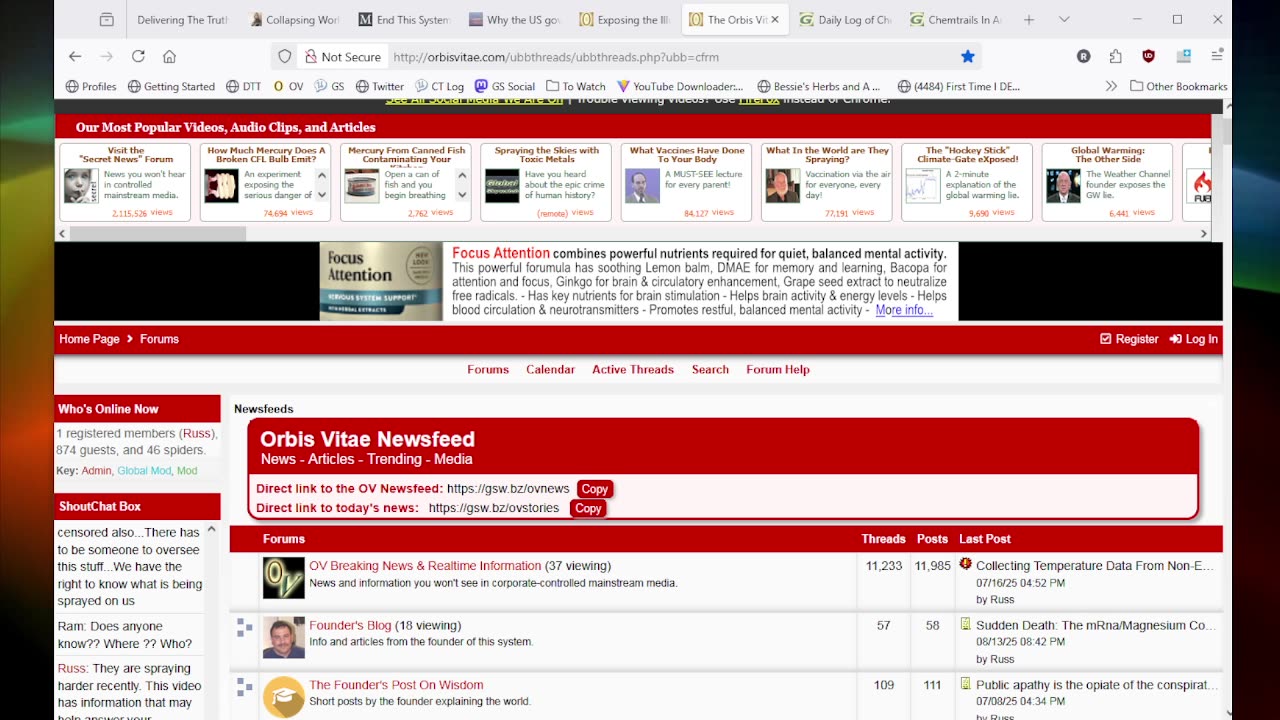Viewport: 1280px width, 720px height.
Task: Open the Hockey Stick chart thumbnail
Action: (923, 186)
